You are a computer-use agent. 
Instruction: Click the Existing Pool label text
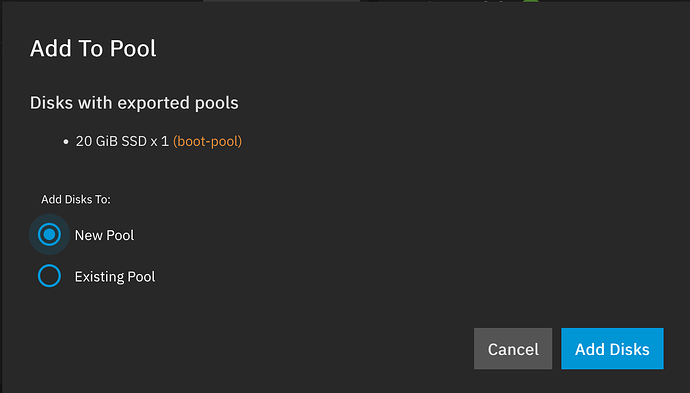(115, 277)
